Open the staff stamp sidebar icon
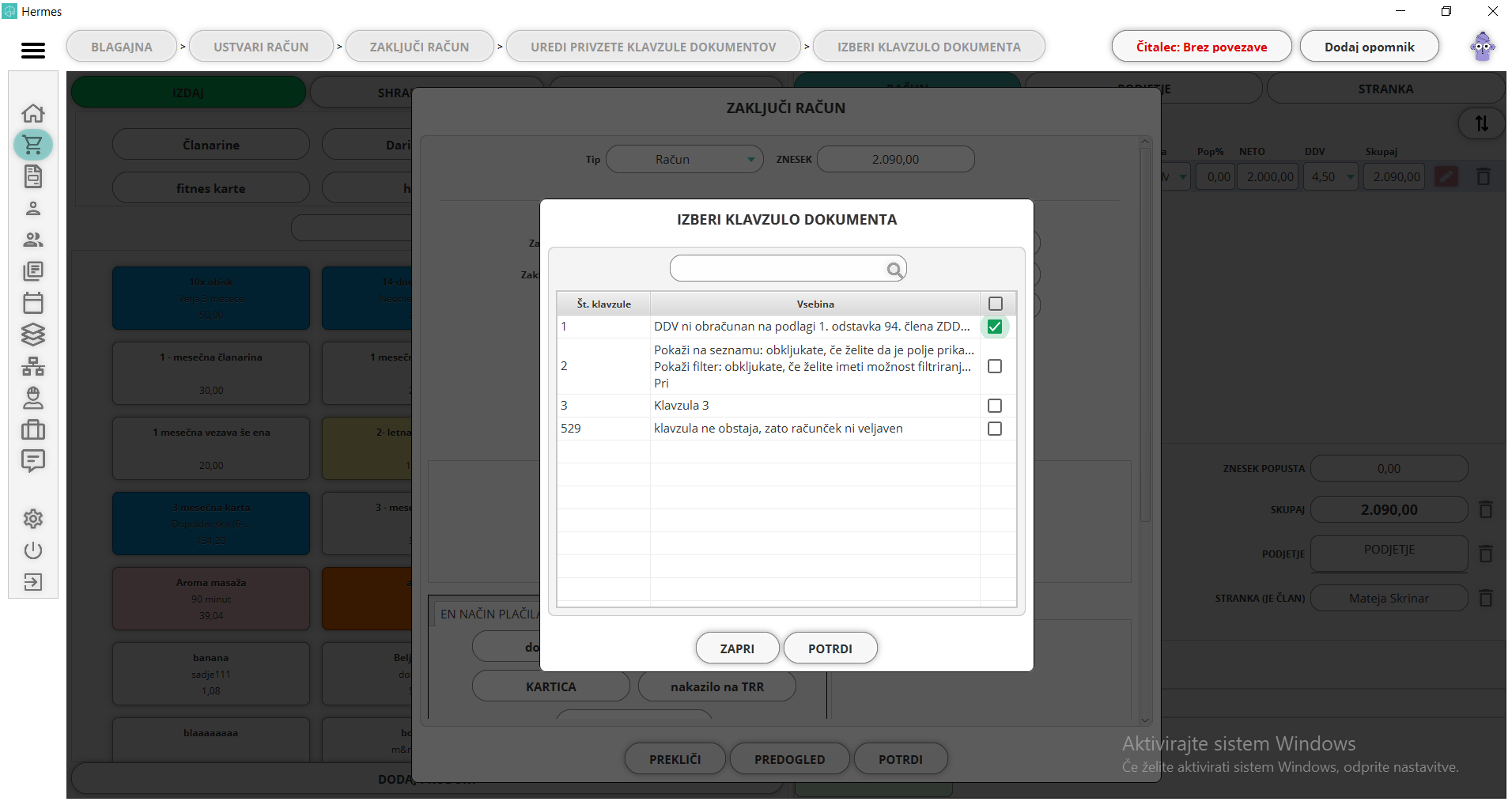1512x809 pixels. (33, 398)
